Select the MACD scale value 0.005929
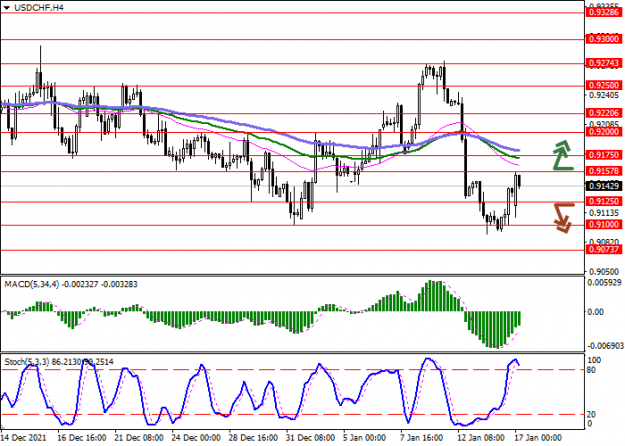Screen dimensions: 625x446 click(605, 283)
